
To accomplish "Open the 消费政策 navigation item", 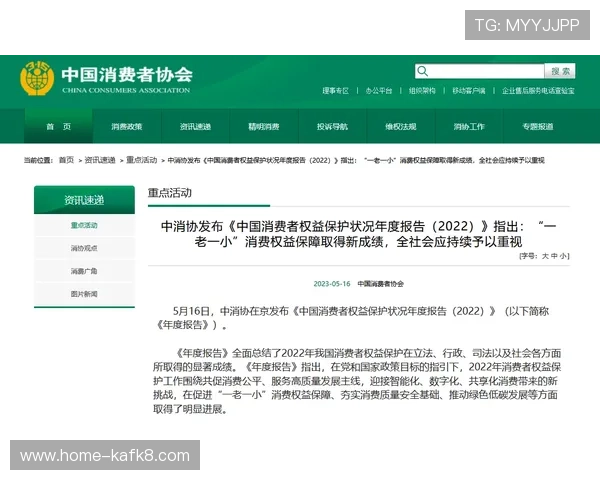I will [127, 126].
